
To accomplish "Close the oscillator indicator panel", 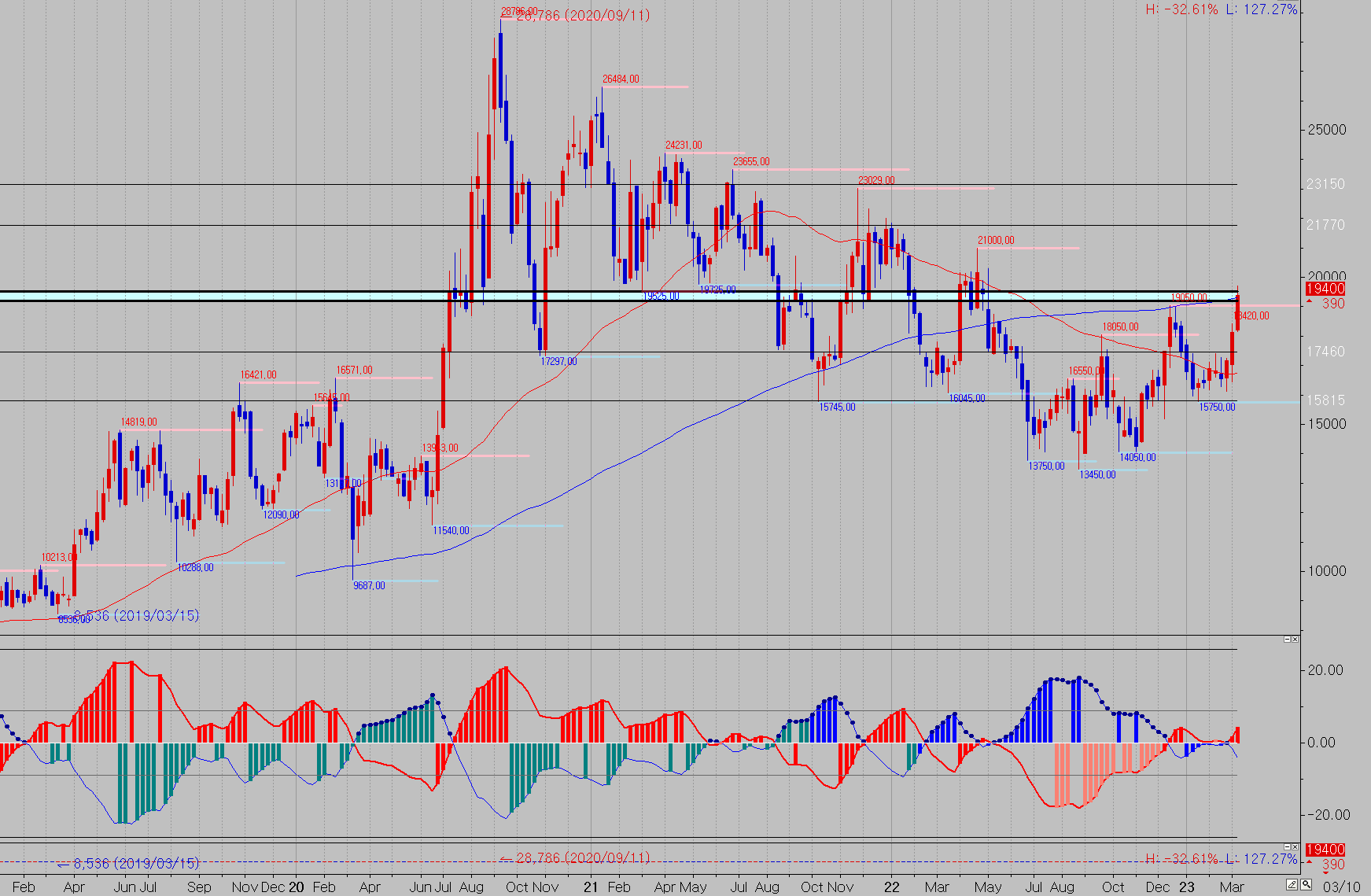I will pyautogui.click(x=1295, y=639).
